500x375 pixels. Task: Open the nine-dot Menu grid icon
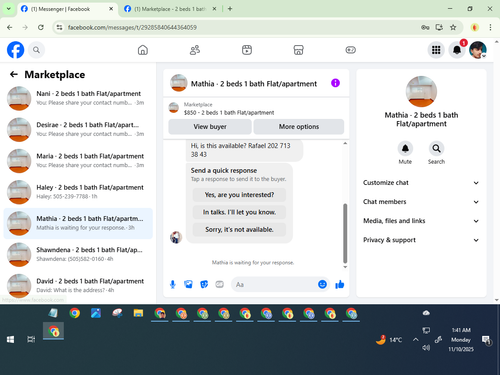pyautogui.click(x=436, y=50)
